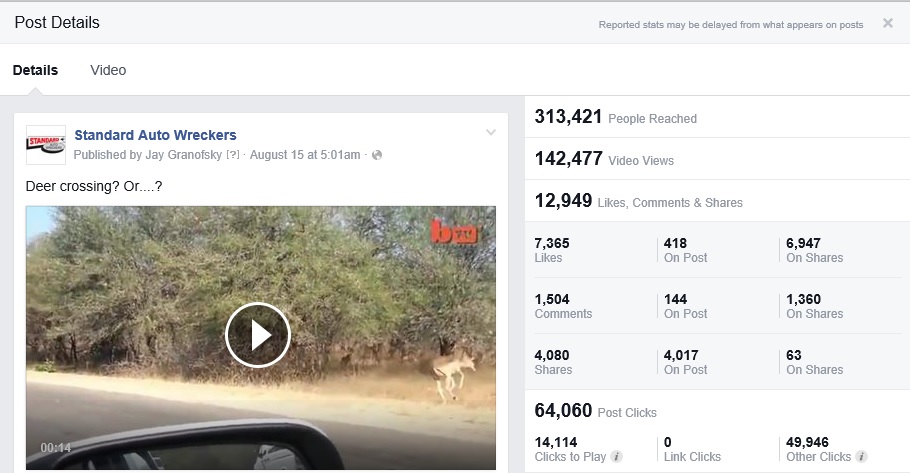Click the public globe privacy icon

coord(377,155)
